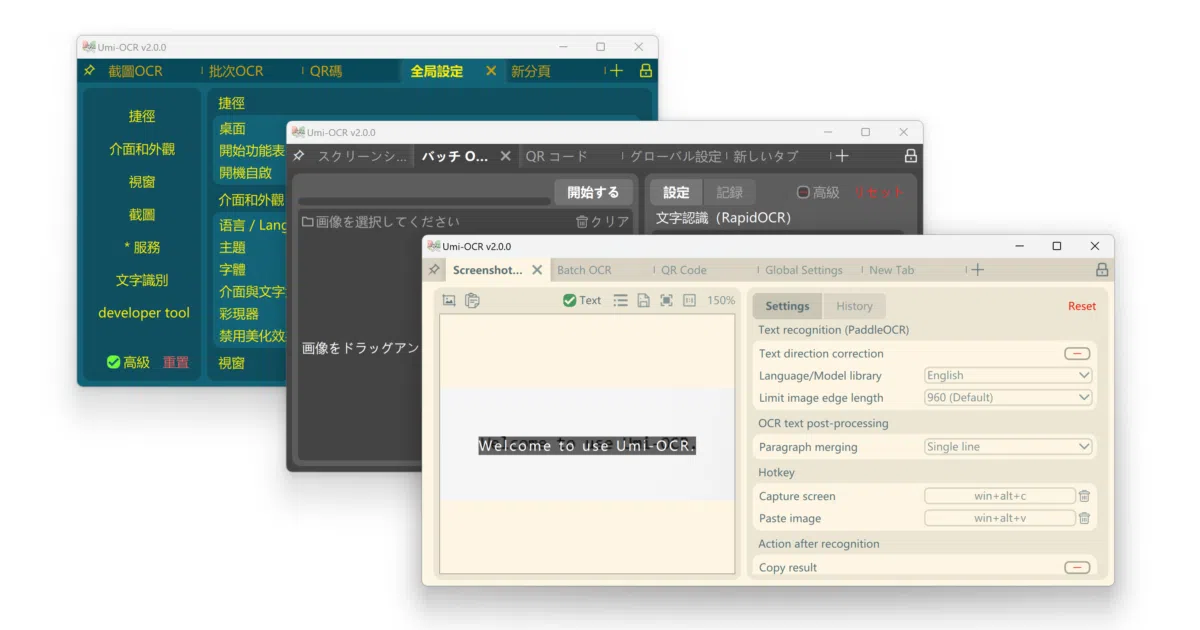Click the progress bar in the Japanese window
The height and width of the screenshot is (630, 1200).
click(424, 201)
